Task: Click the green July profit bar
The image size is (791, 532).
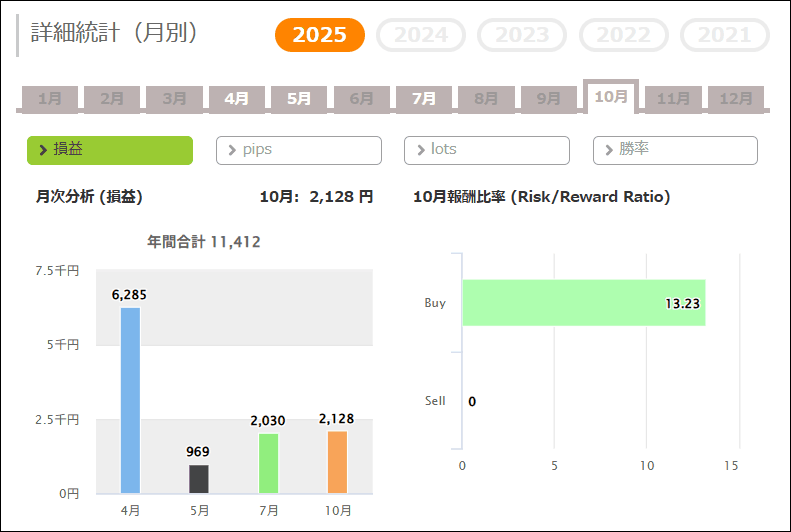Action: click(268, 463)
